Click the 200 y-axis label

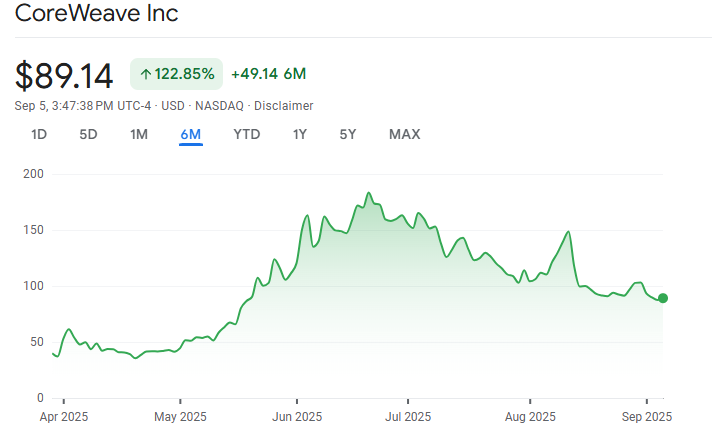[33, 174]
